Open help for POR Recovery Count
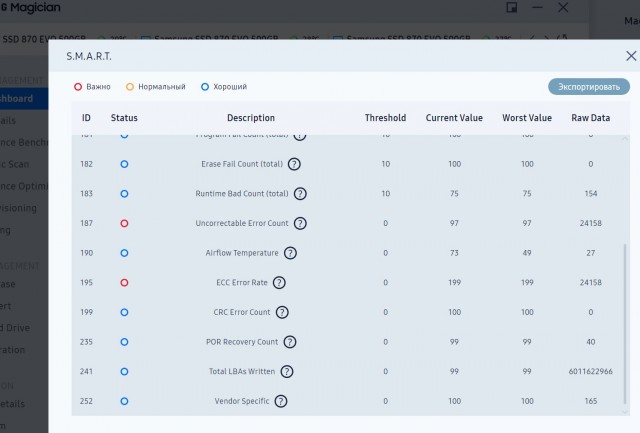This screenshot has height=433, width=640. [290, 342]
